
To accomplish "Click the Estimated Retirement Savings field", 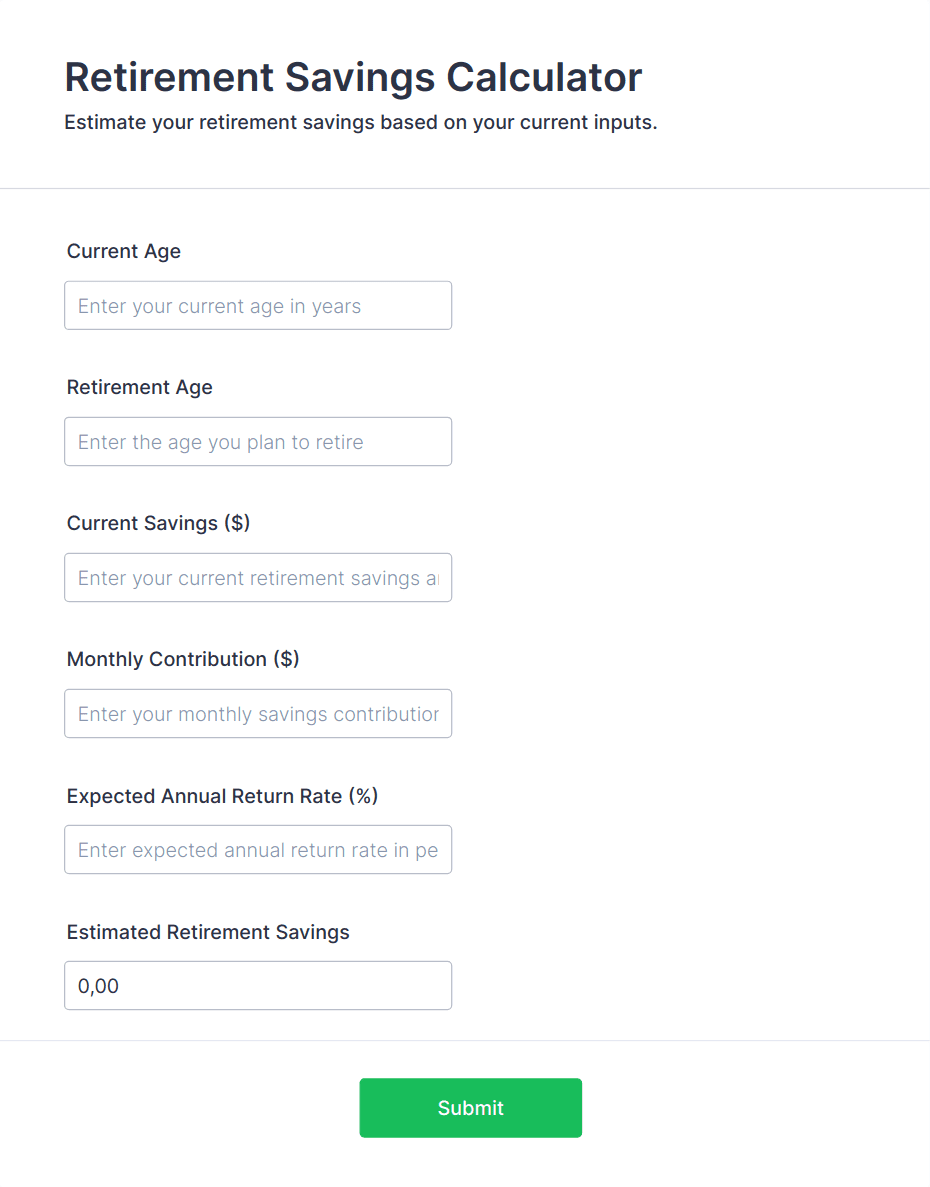I will pos(257,986).
